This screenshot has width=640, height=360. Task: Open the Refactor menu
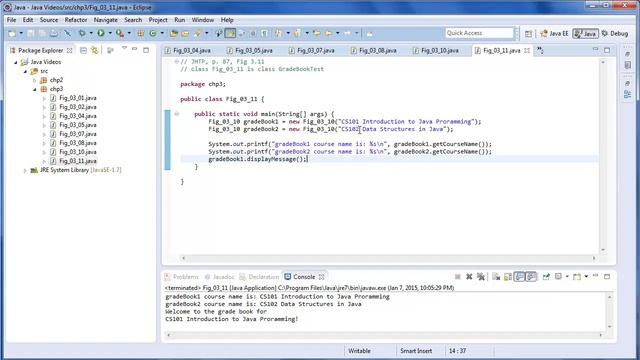click(x=76, y=20)
